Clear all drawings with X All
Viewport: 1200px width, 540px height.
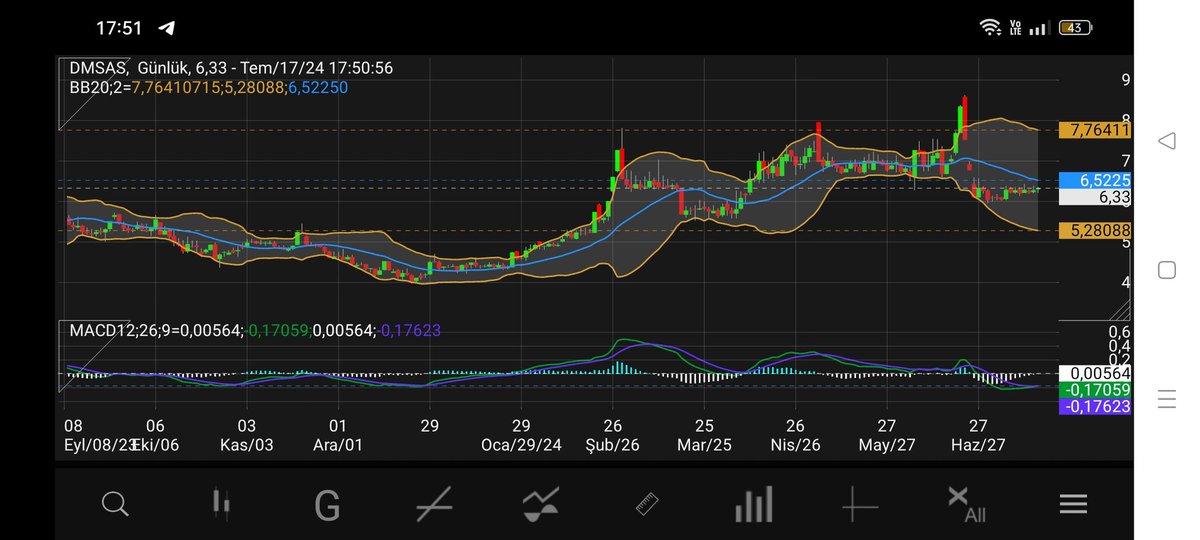point(966,505)
